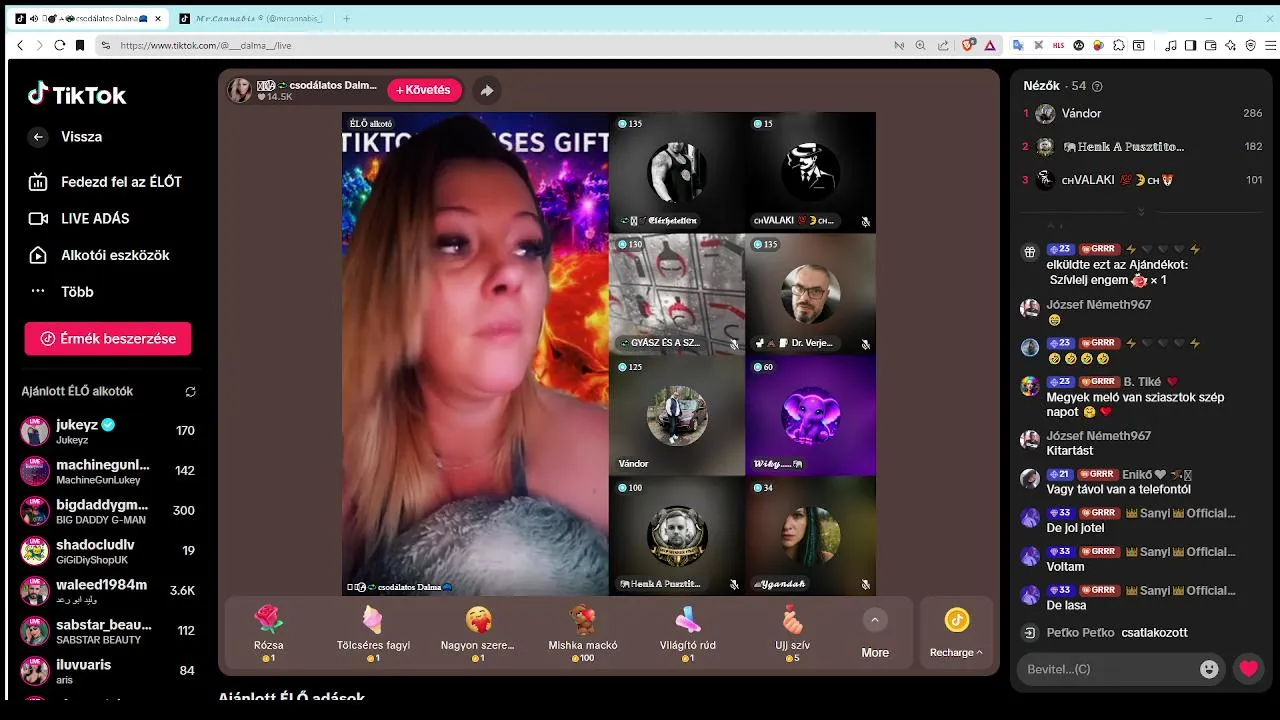1280x720 pixels.
Task: Refresh the Ajánlott ÉLŐ alkotók list
Action: [x=190, y=392]
